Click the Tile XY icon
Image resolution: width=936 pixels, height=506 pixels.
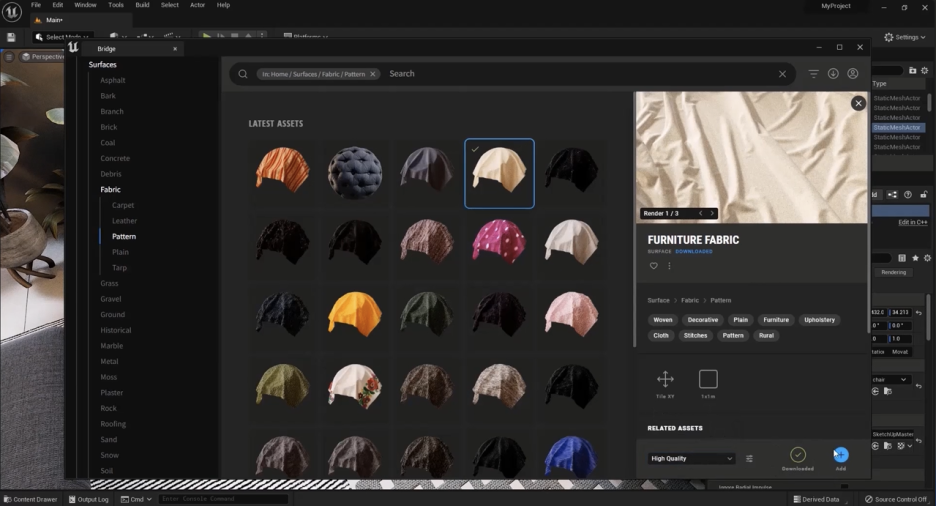(x=665, y=379)
